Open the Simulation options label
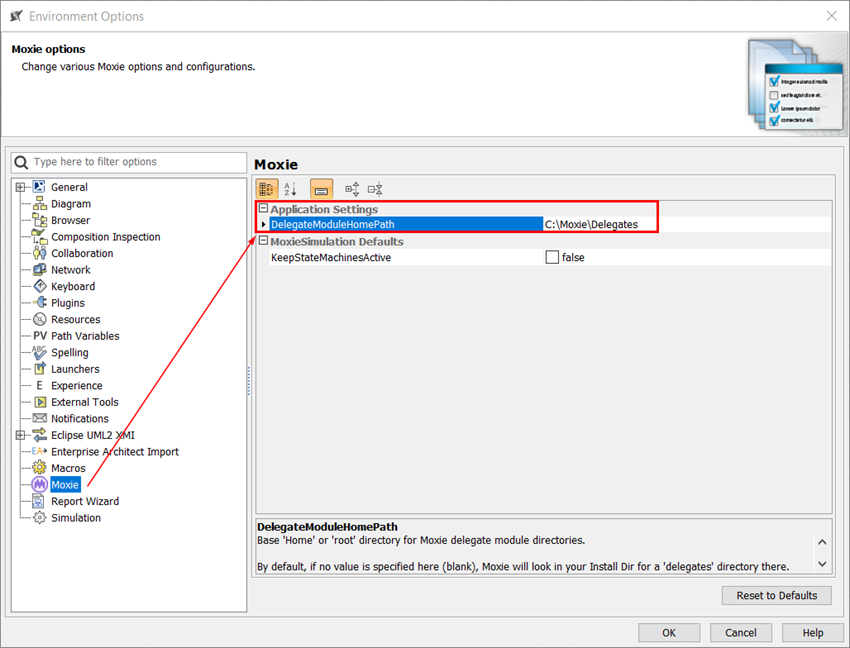This screenshot has width=850, height=648. (76, 518)
